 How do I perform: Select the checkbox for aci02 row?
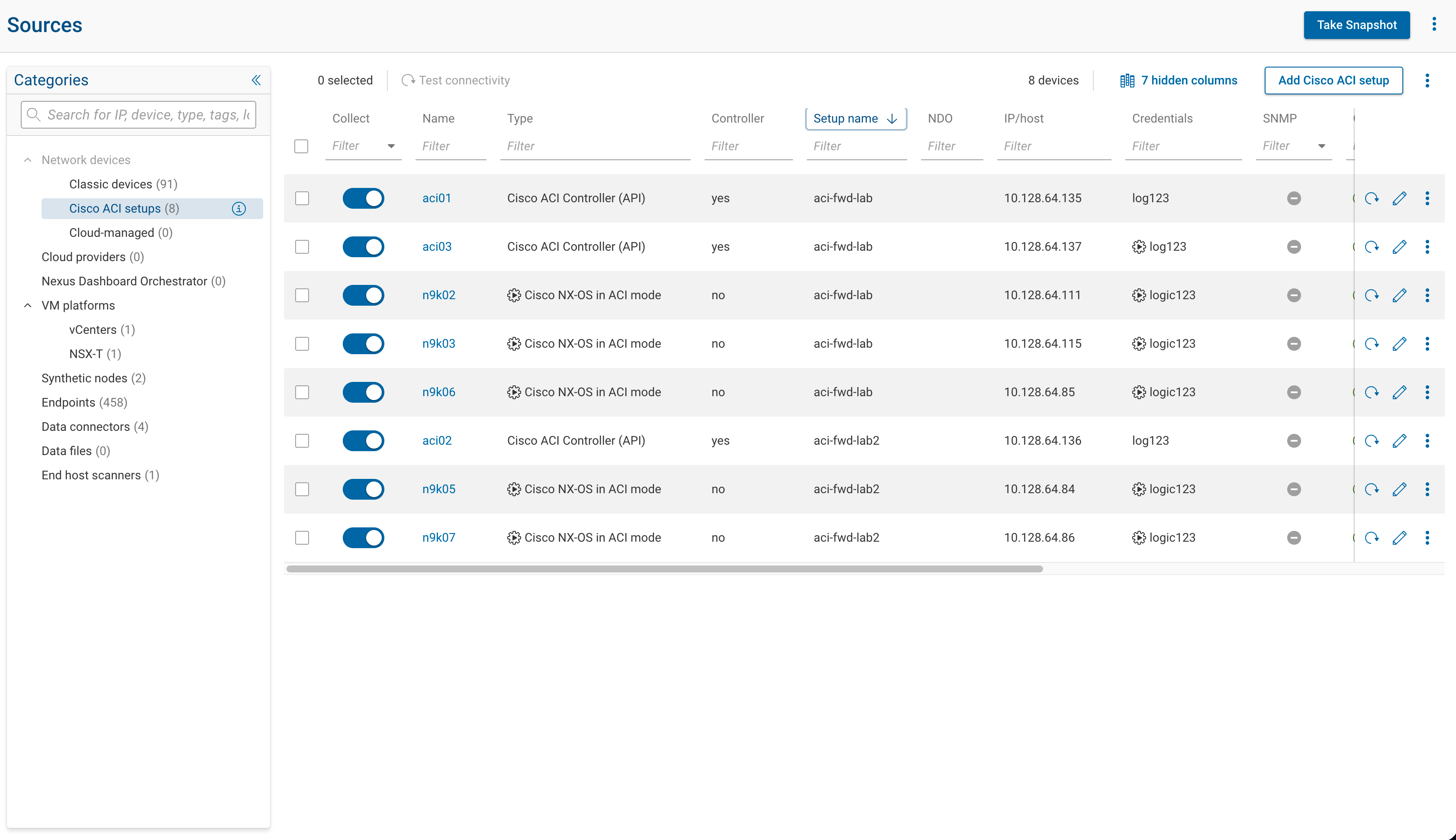(302, 441)
